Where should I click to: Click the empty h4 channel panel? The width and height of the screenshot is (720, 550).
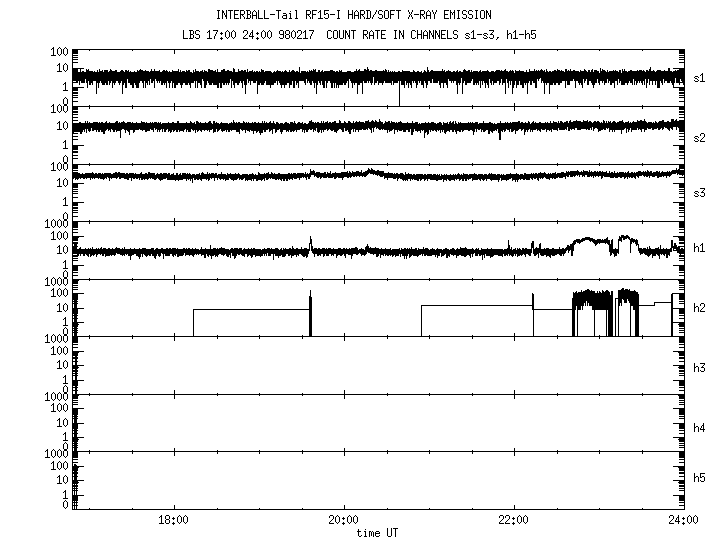(x=380, y=422)
